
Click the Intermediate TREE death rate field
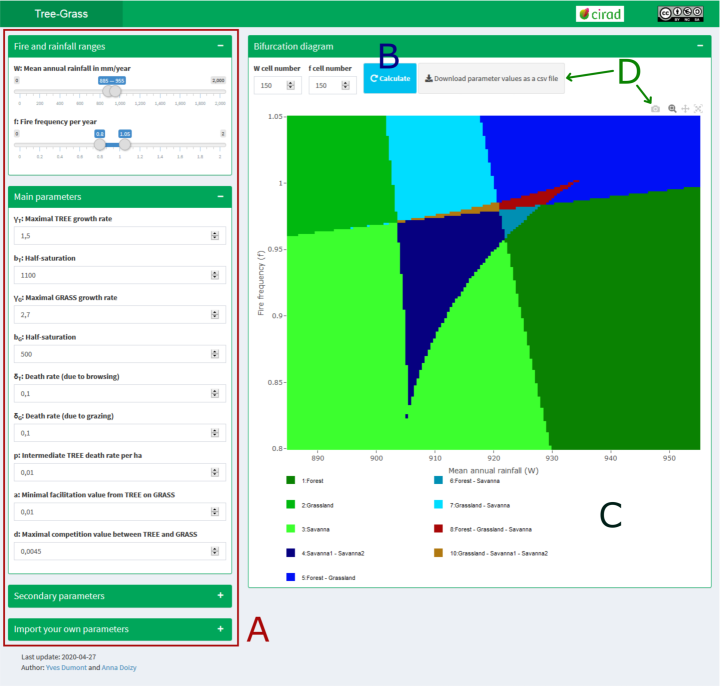[x=119, y=473]
